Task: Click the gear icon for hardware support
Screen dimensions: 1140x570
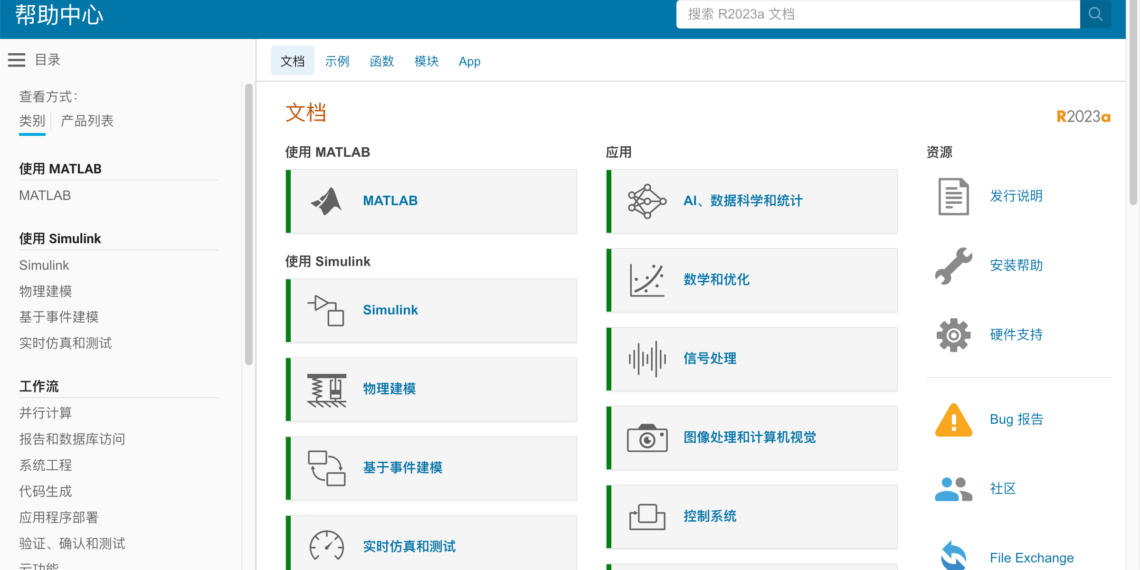Action: click(953, 335)
